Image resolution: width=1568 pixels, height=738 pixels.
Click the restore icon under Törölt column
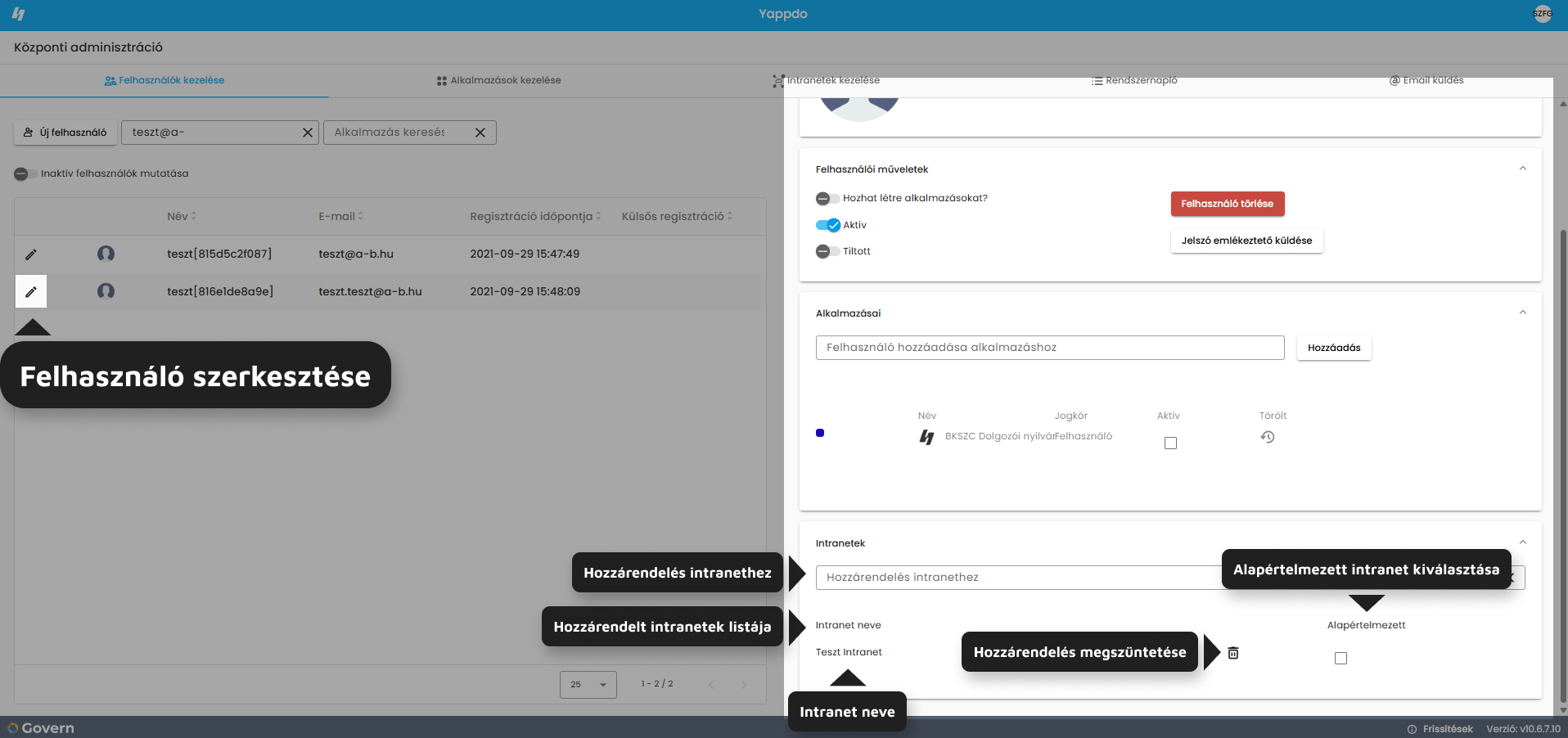(x=1268, y=437)
